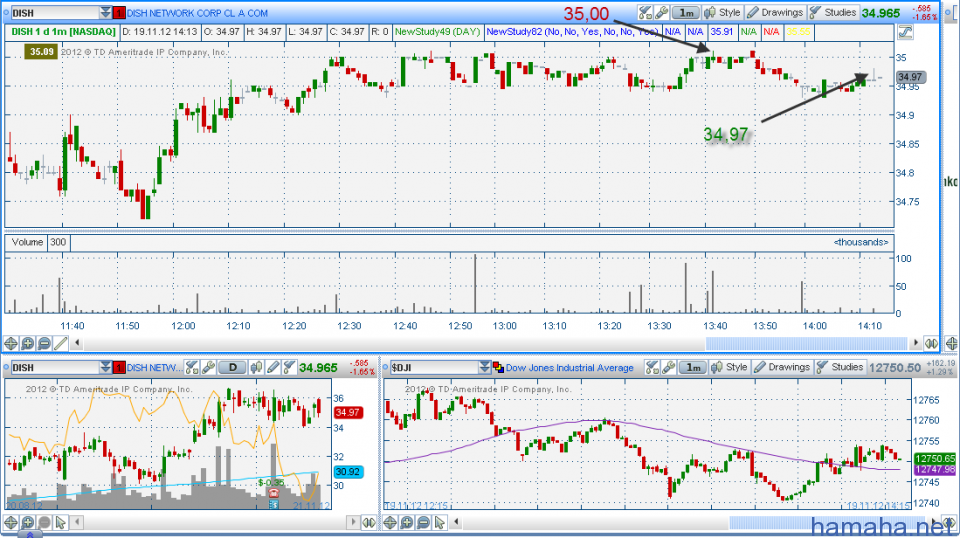Open share icon in daily DISH chart header
This screenshot has width=960, height=538.
coord(192,367)
